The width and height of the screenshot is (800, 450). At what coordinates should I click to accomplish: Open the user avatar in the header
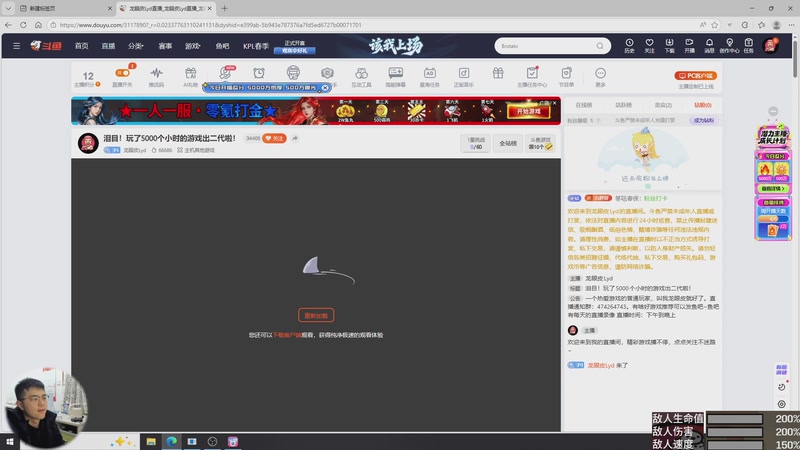pyautogui.click(x=770, y=46)
